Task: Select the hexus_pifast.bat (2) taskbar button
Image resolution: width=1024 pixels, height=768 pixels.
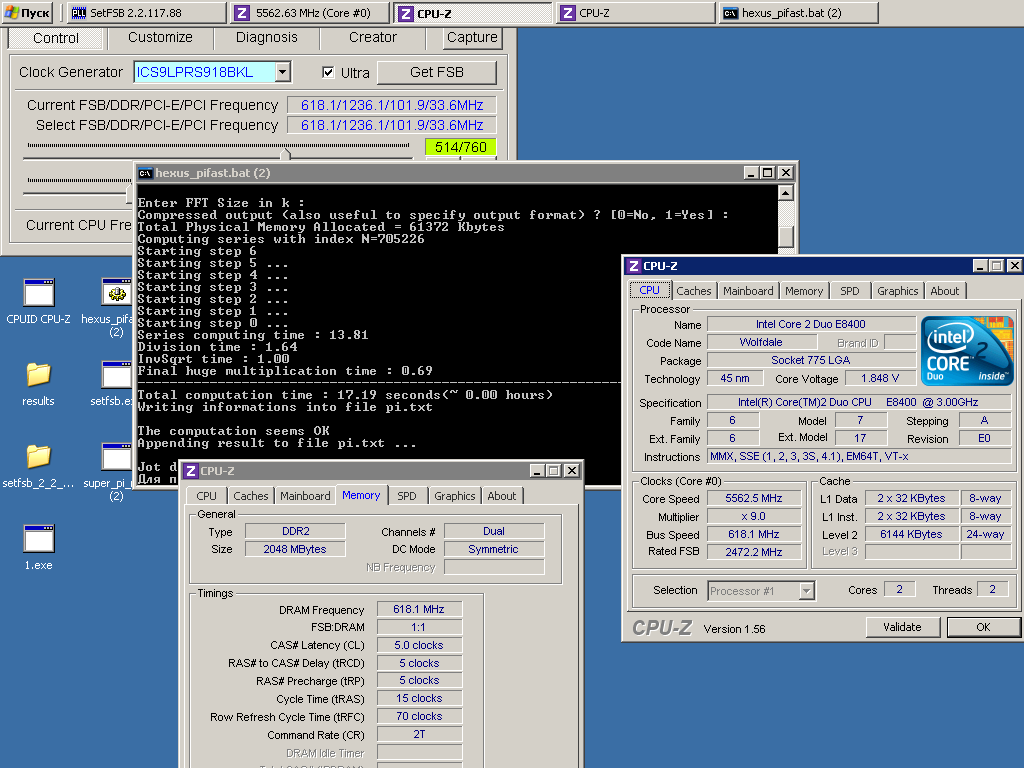Action: (799, 13)
